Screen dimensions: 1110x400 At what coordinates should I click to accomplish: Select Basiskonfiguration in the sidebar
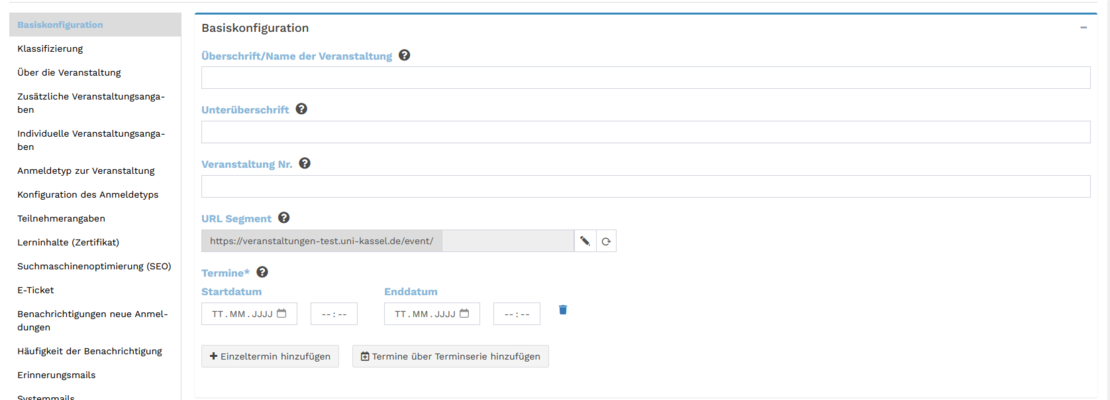click(x=95, y=25)
